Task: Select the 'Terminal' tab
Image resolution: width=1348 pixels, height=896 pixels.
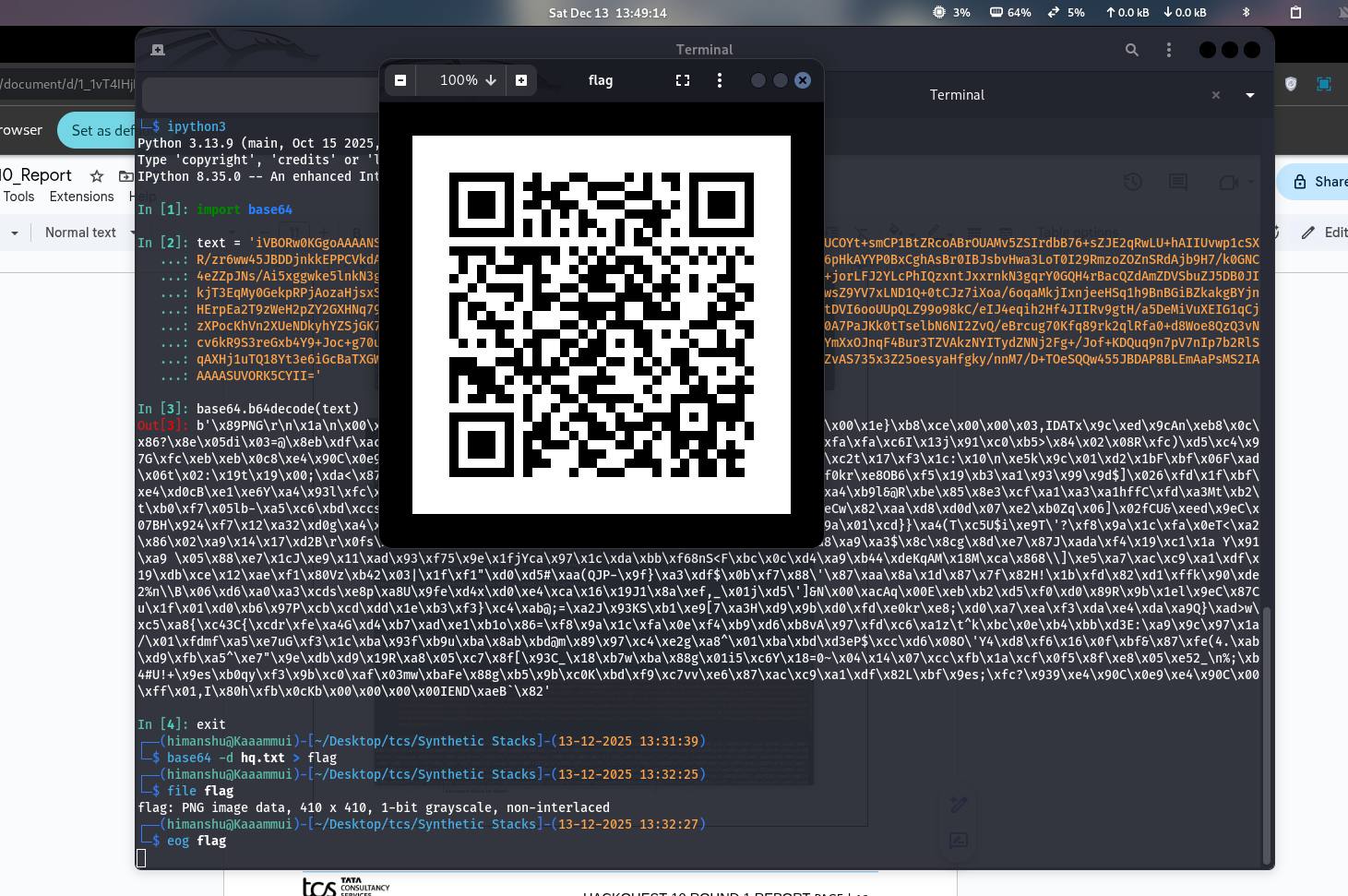Action: pyautogui.click(x=957, y=95)
